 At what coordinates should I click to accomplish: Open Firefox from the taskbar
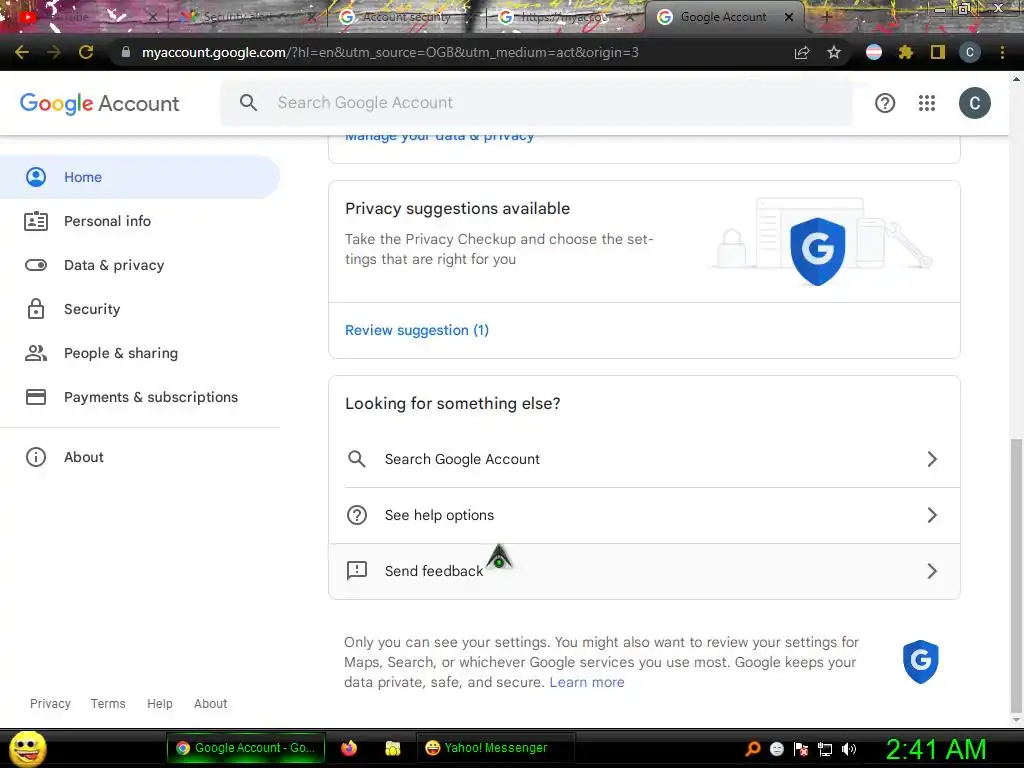[x=349, y=748]
